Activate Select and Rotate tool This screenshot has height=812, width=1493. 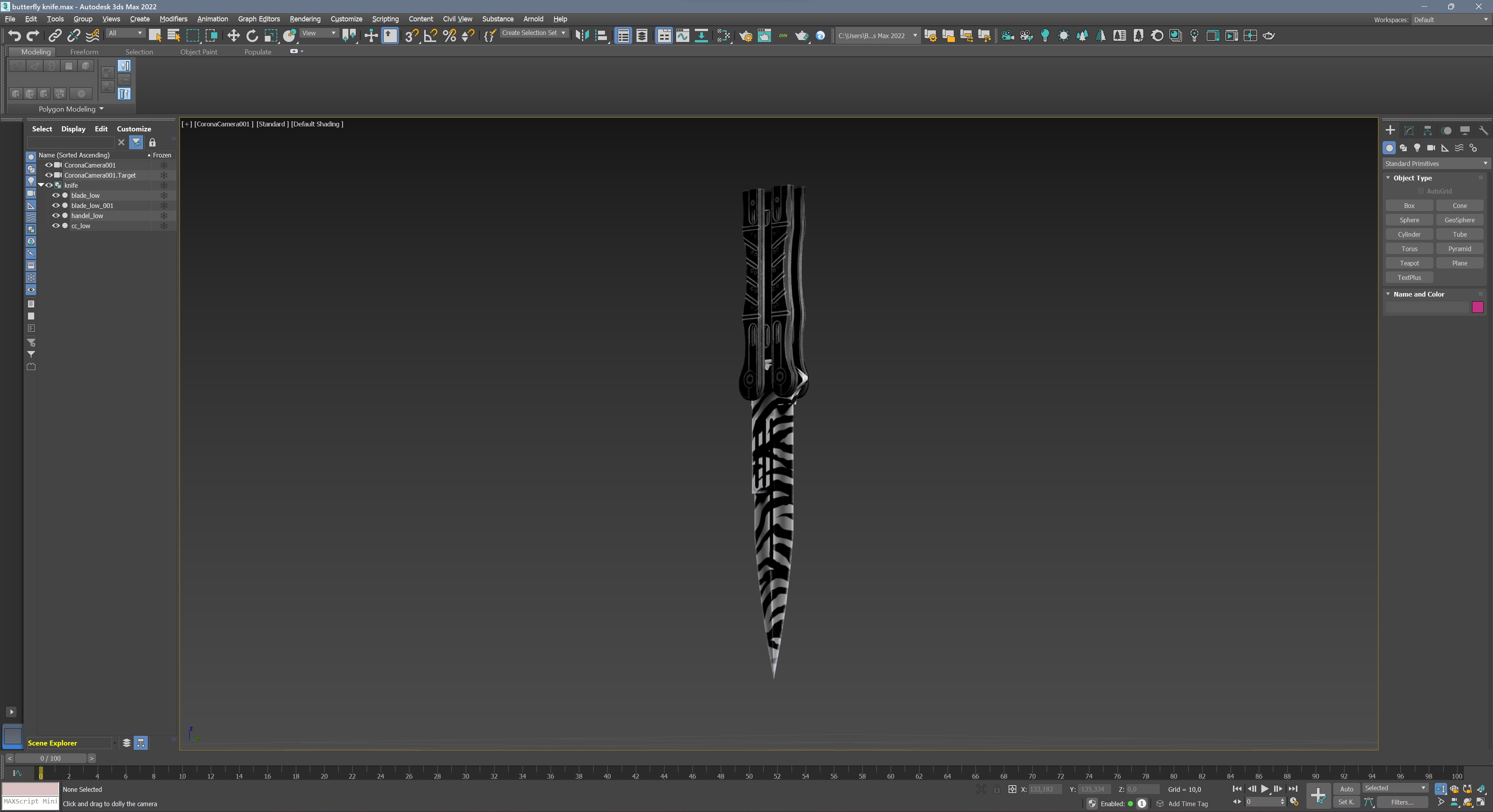click(x=252, y=36)
